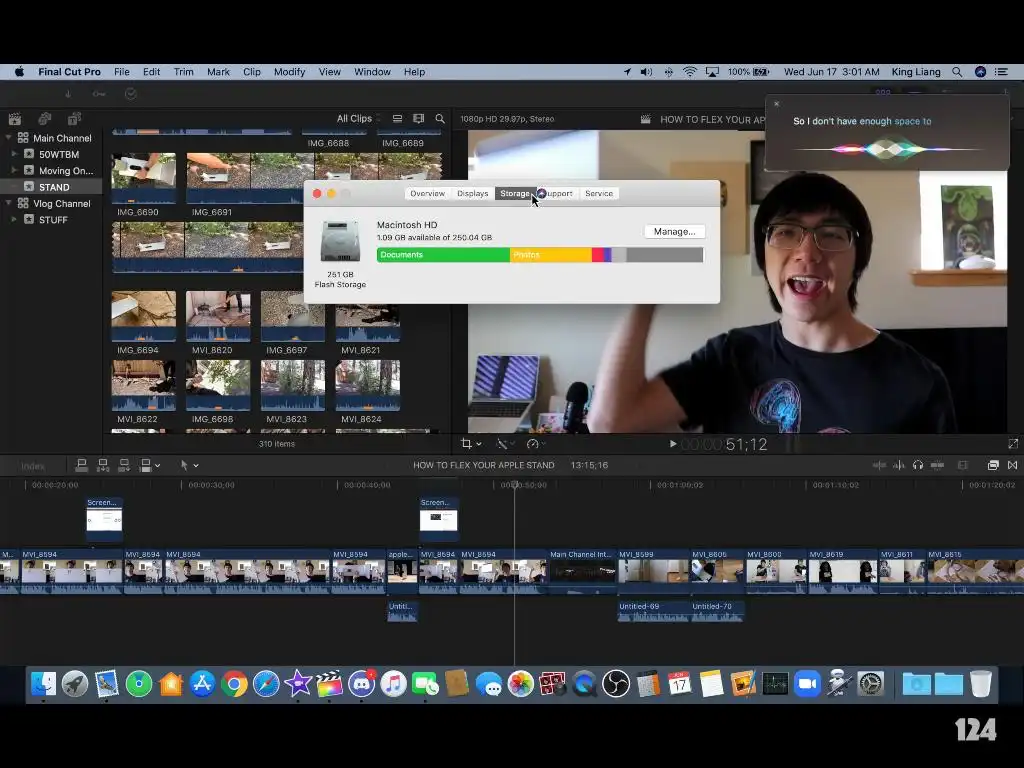1024x768 pixels.
Task: Open the Trim menu
Action: pos(184,72)
